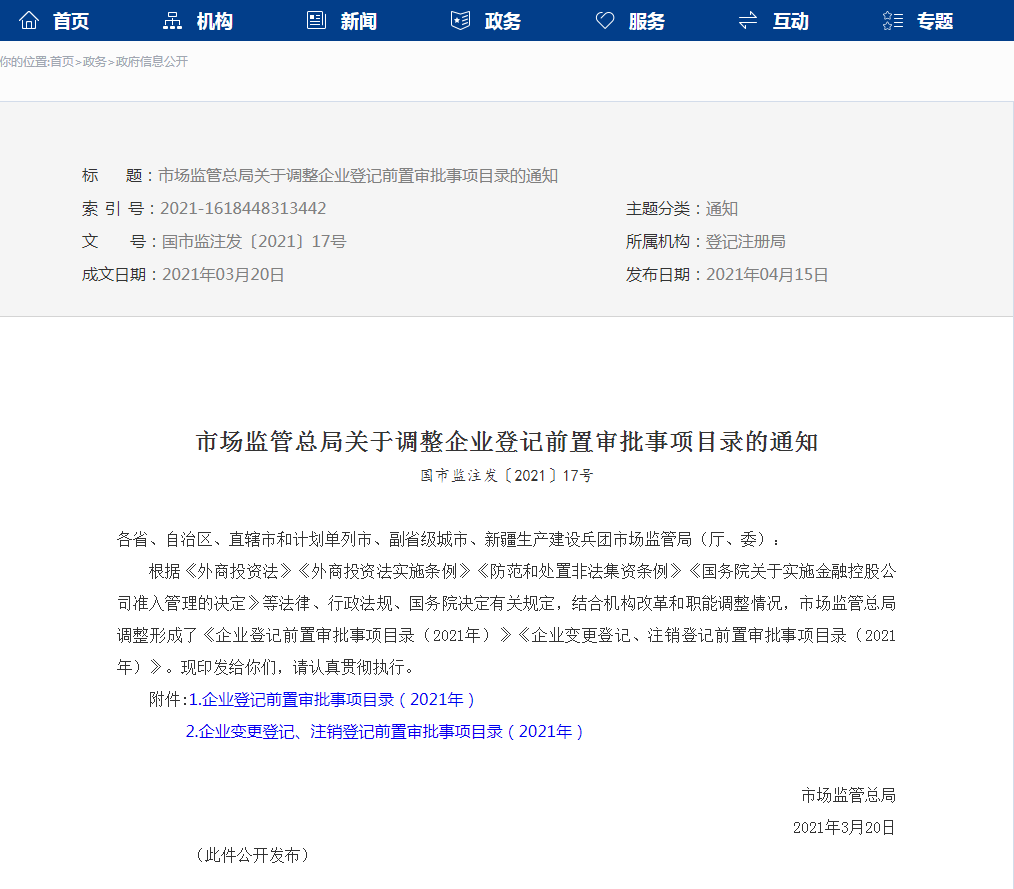Open the 互动 menu item
This screenshot has width=1014, height=889.
[x=791, y=21]
